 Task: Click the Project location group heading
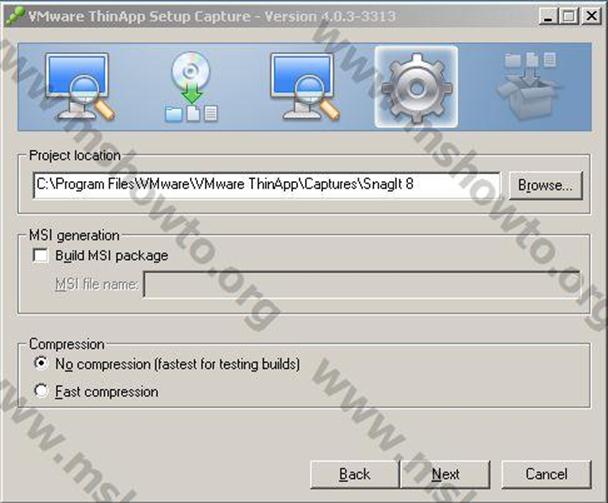[75, 156]
